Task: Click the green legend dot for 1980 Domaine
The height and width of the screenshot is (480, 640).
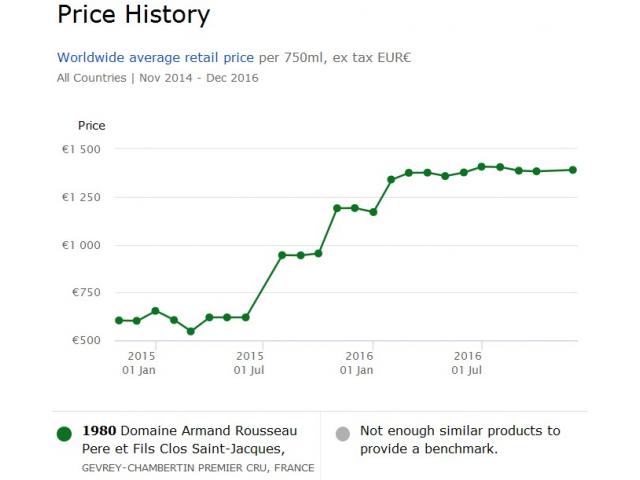Action: pyautogui.click(x=65, y=433)
